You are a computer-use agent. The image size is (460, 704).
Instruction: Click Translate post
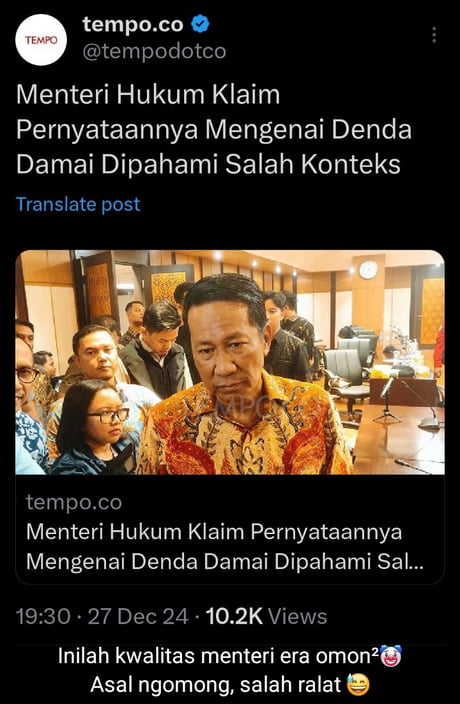78,204
